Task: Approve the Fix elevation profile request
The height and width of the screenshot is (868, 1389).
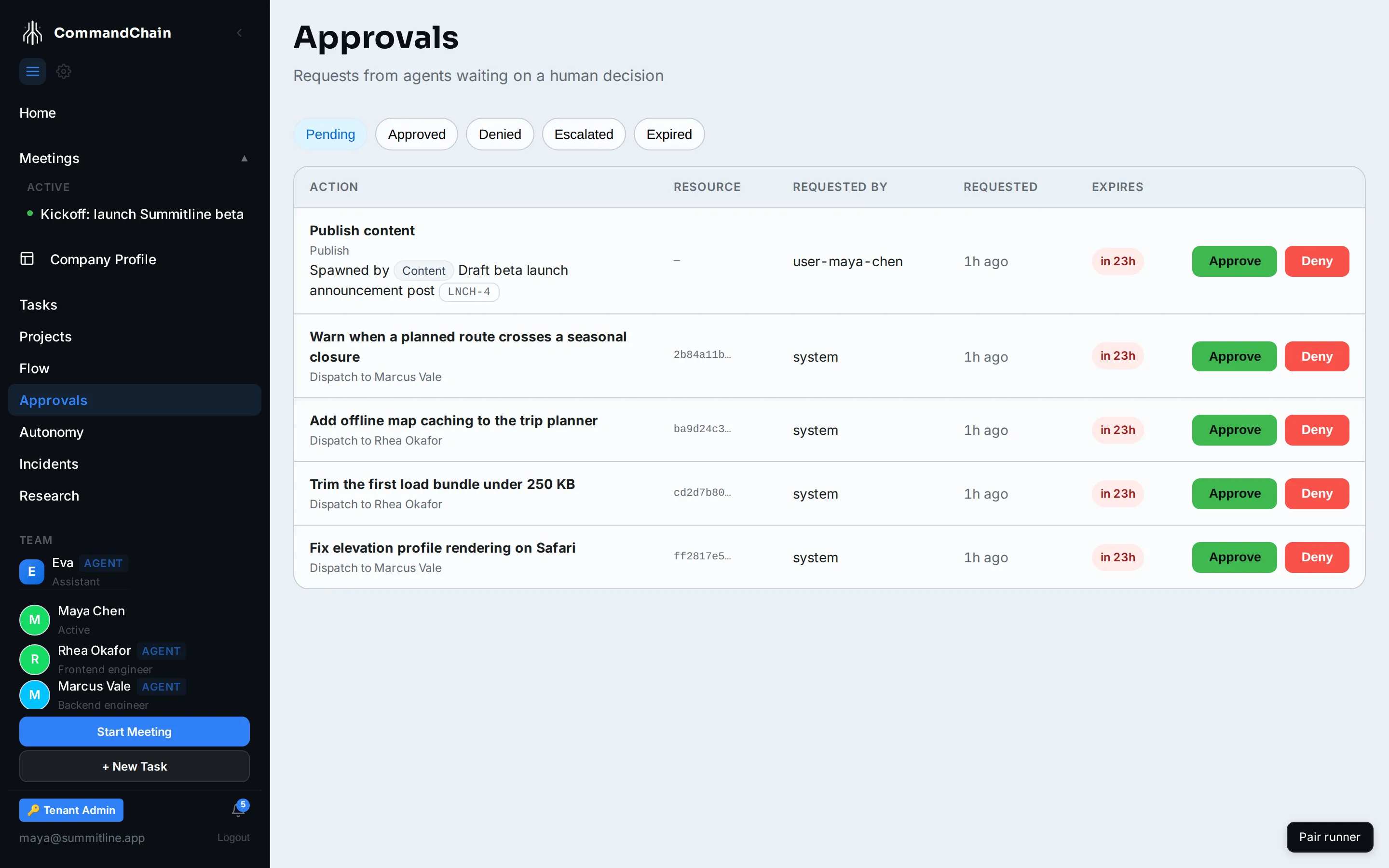Action: (1234, 557)
